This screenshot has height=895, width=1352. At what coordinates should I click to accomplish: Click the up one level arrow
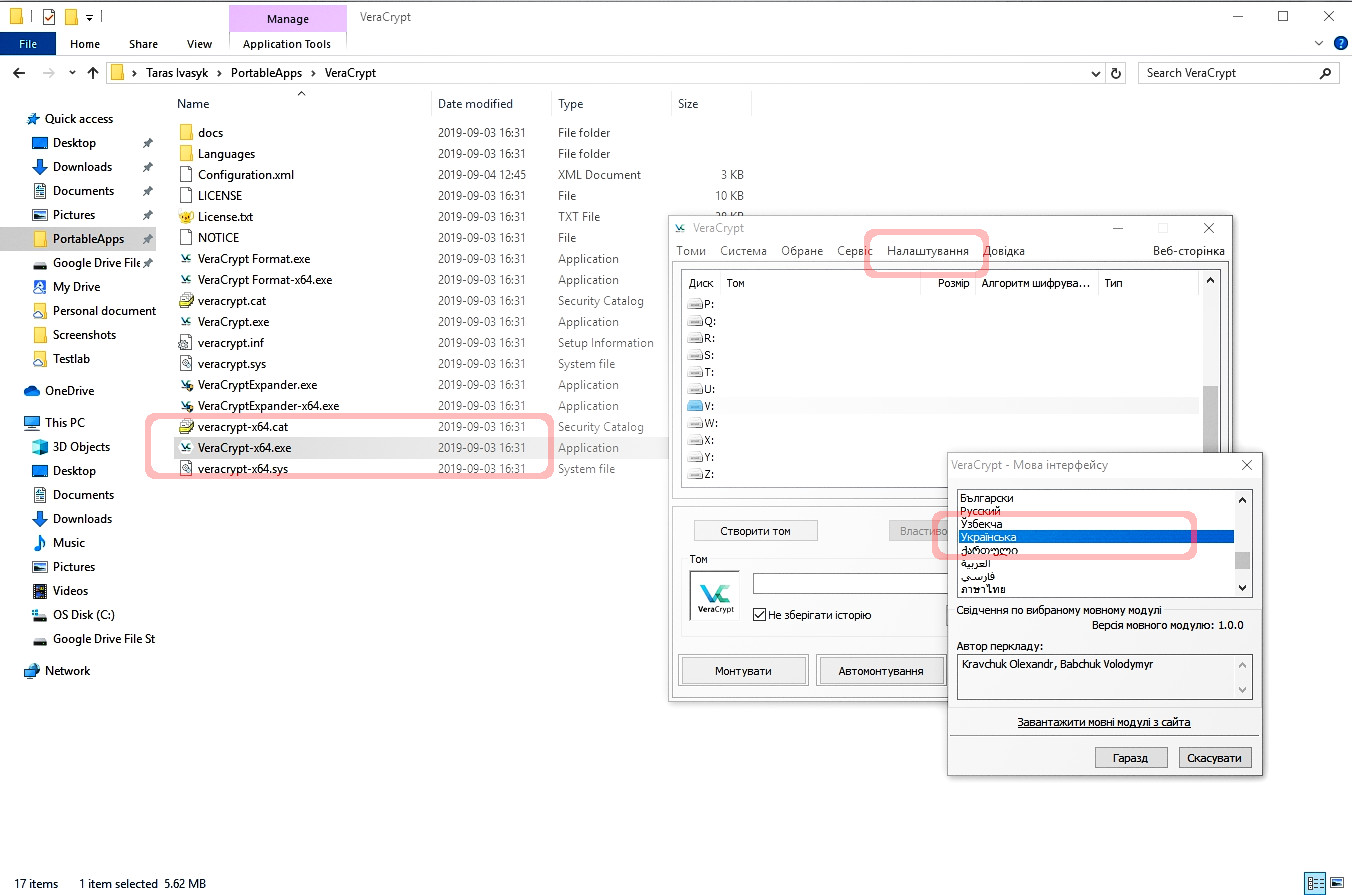93,73
